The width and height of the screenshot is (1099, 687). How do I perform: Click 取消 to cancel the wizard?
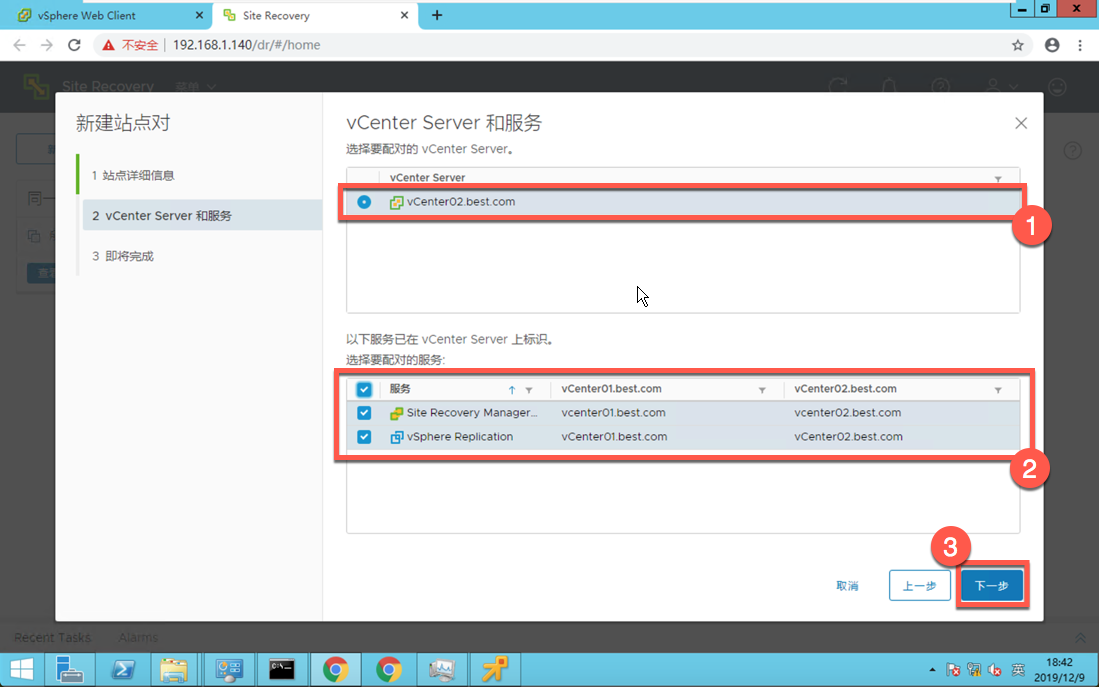coord(847,585)
